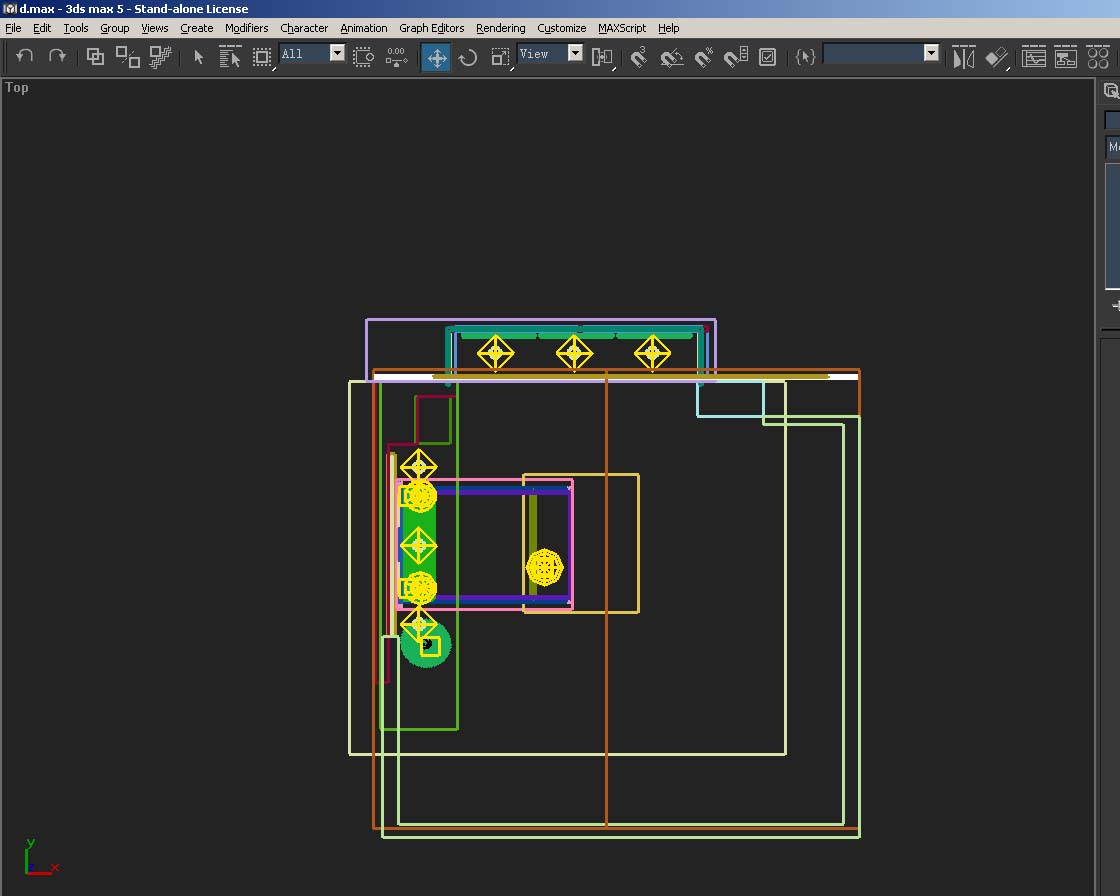Click the Bind to Space Warp icon
The height and width of the screenshot is (896, 1120).
click(x=160, y=57)
